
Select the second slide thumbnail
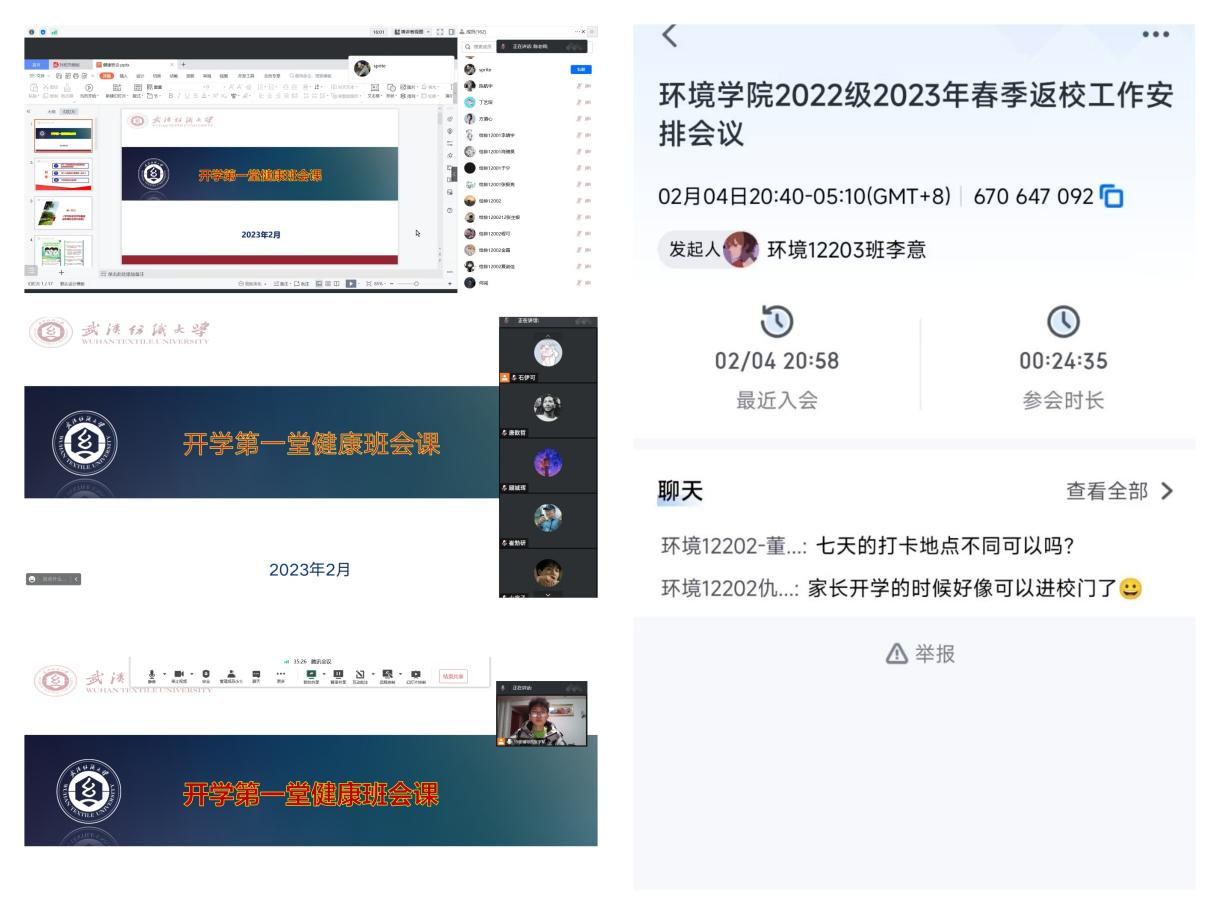tap(63, 174)
